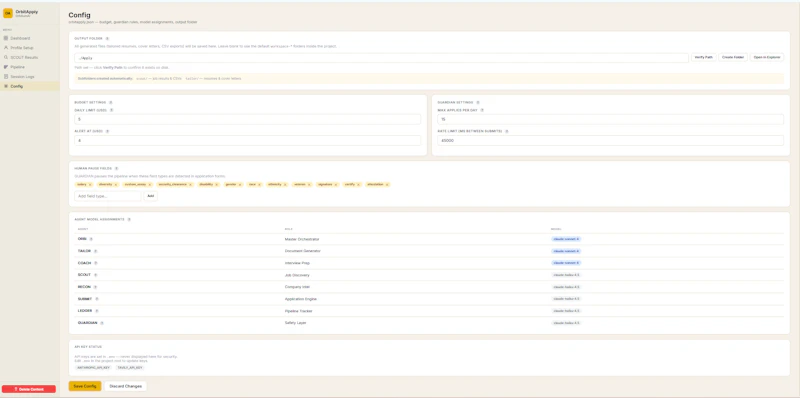The width and height of the screenshot is (800, 398).
Task: Remove the diversity field tag
Action: coord(116,184)
